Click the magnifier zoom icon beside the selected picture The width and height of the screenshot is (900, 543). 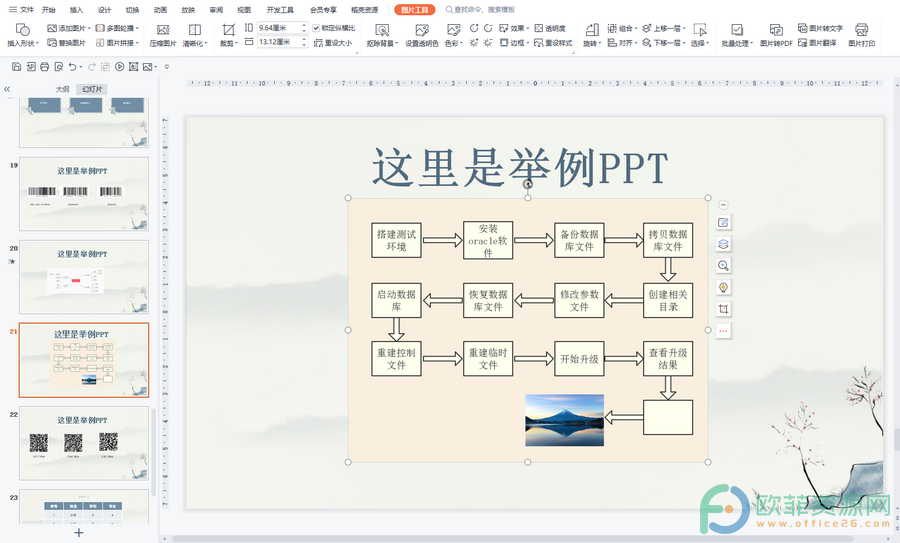[x=723, y=265]
